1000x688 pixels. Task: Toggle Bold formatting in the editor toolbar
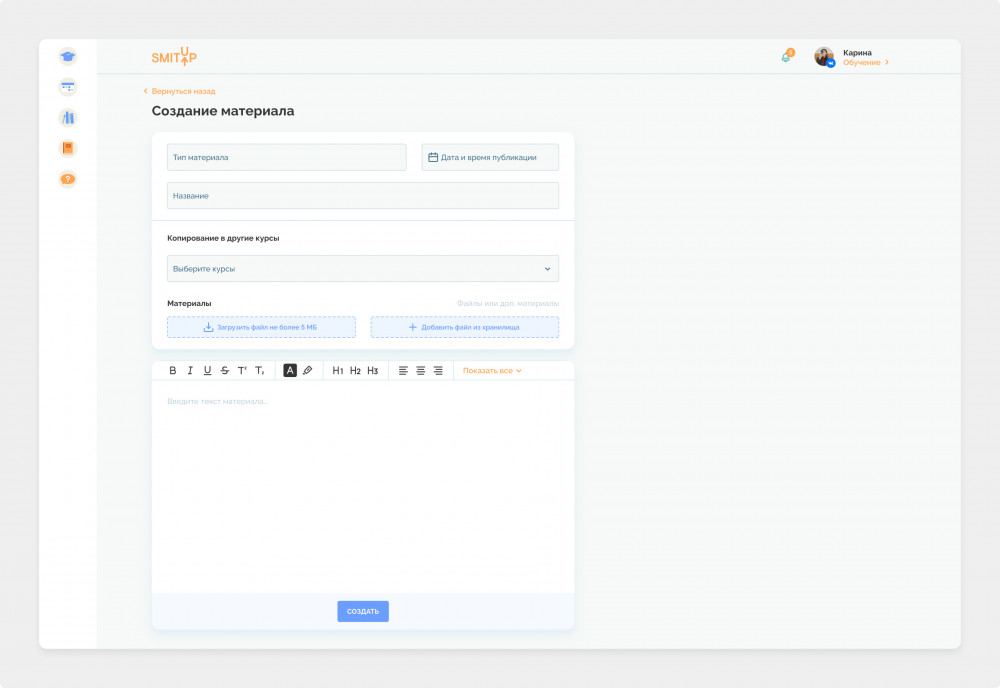click(172, 370)
